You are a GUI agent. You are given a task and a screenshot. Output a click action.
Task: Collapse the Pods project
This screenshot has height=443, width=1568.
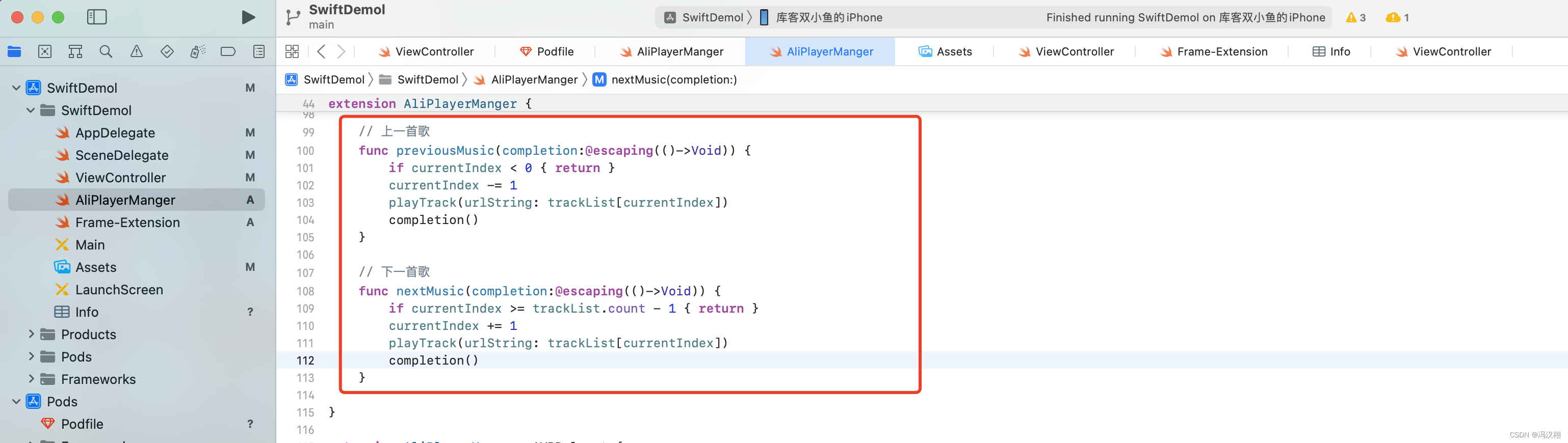point(16,402)
